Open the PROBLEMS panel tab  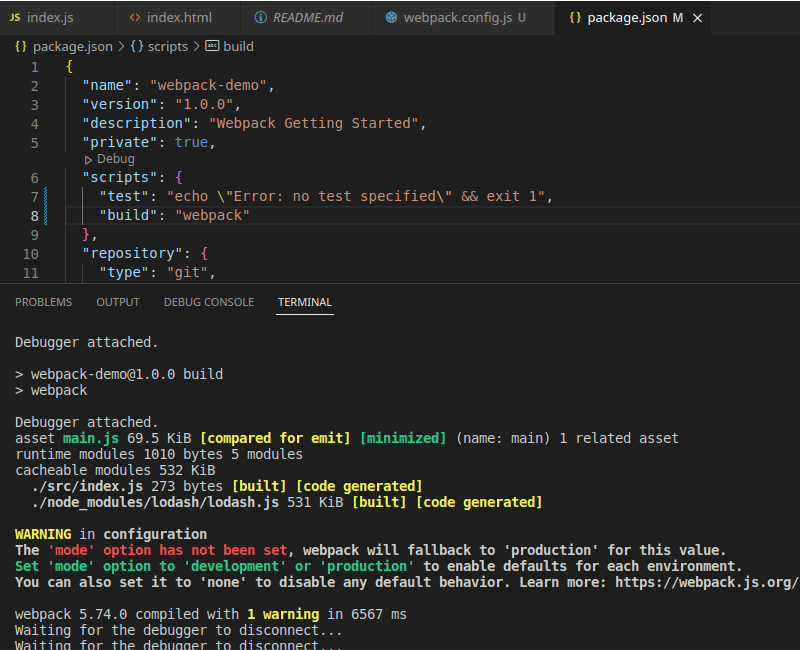[x=43, y=302]
